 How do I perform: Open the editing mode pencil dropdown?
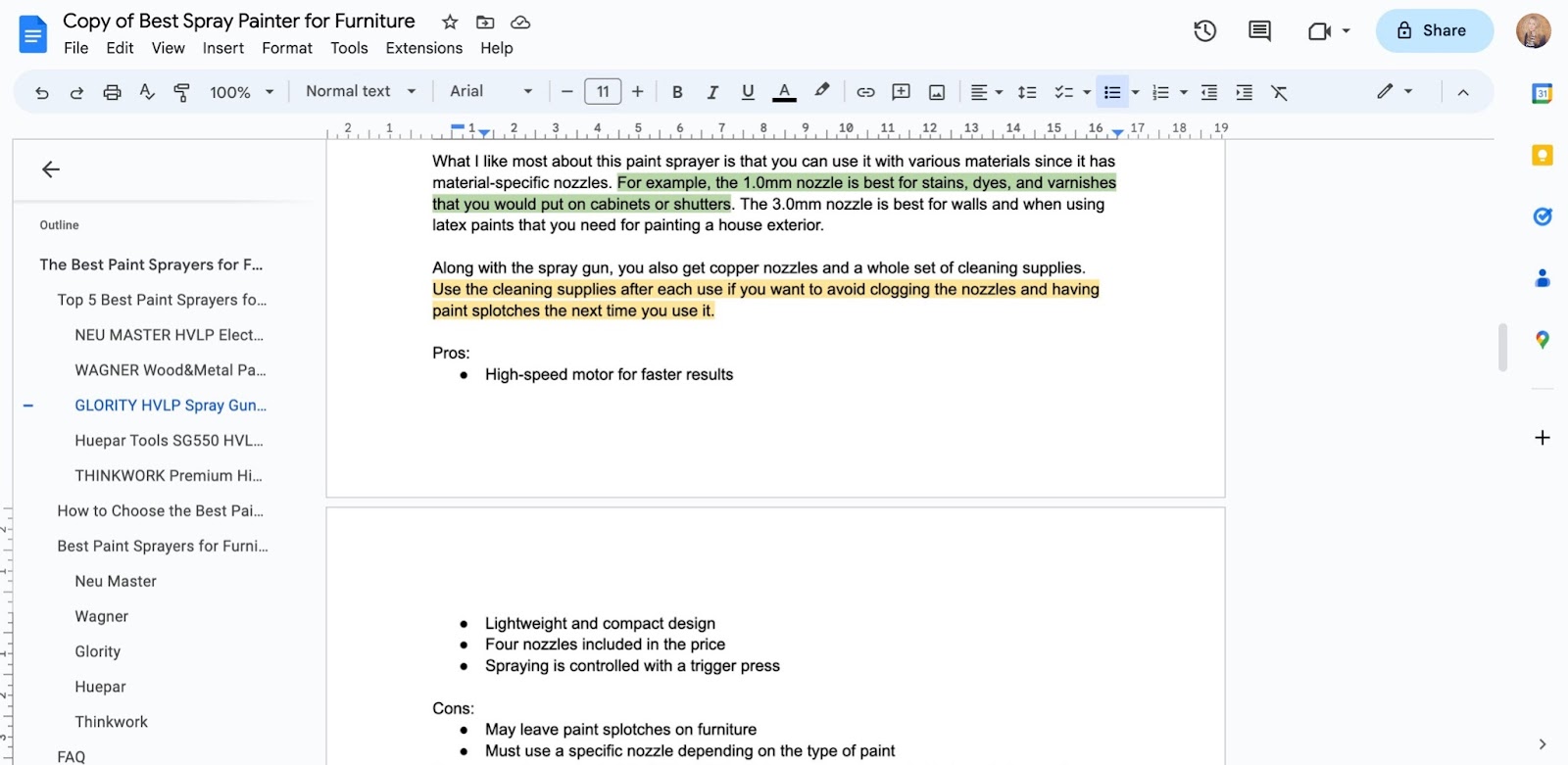[1394, 91]
